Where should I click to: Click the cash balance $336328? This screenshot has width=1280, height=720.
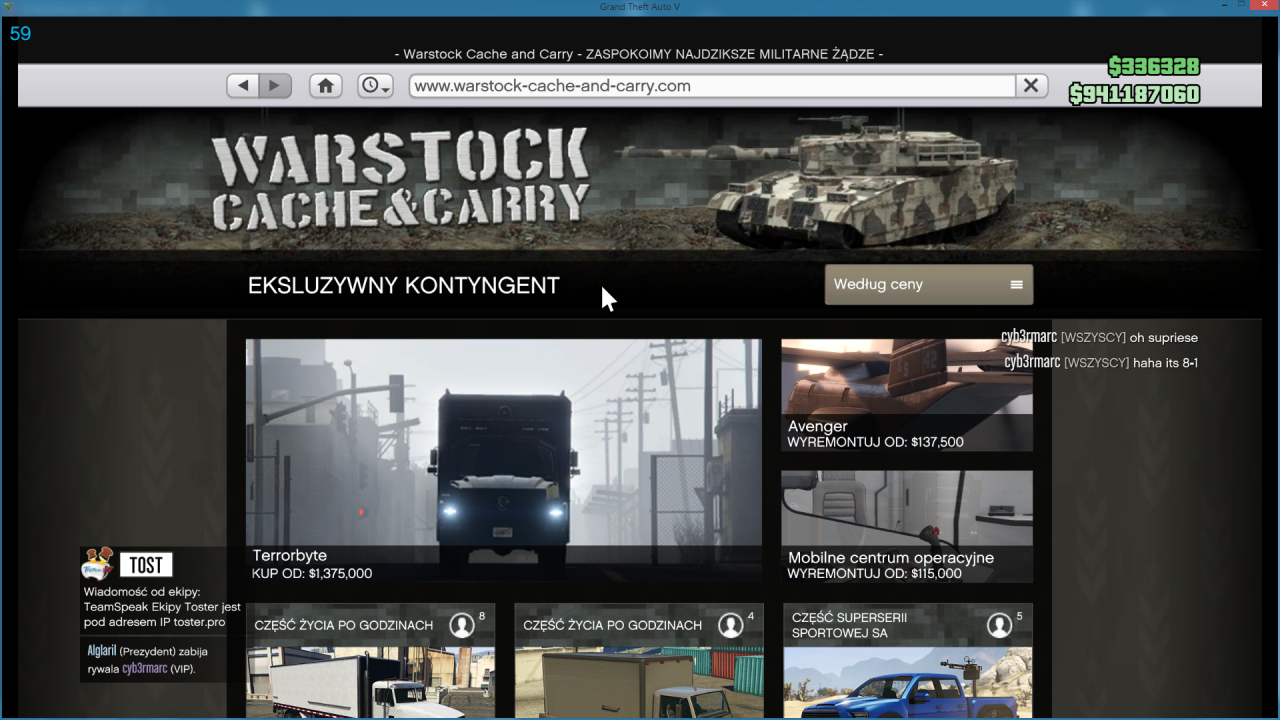pyautogui.click(x=1153, y=67)
